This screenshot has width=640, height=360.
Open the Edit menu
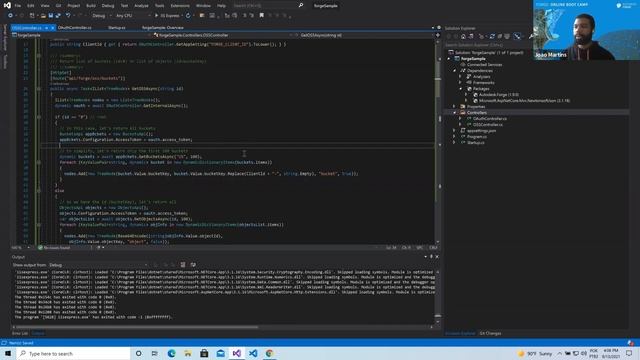coord(31,6)
